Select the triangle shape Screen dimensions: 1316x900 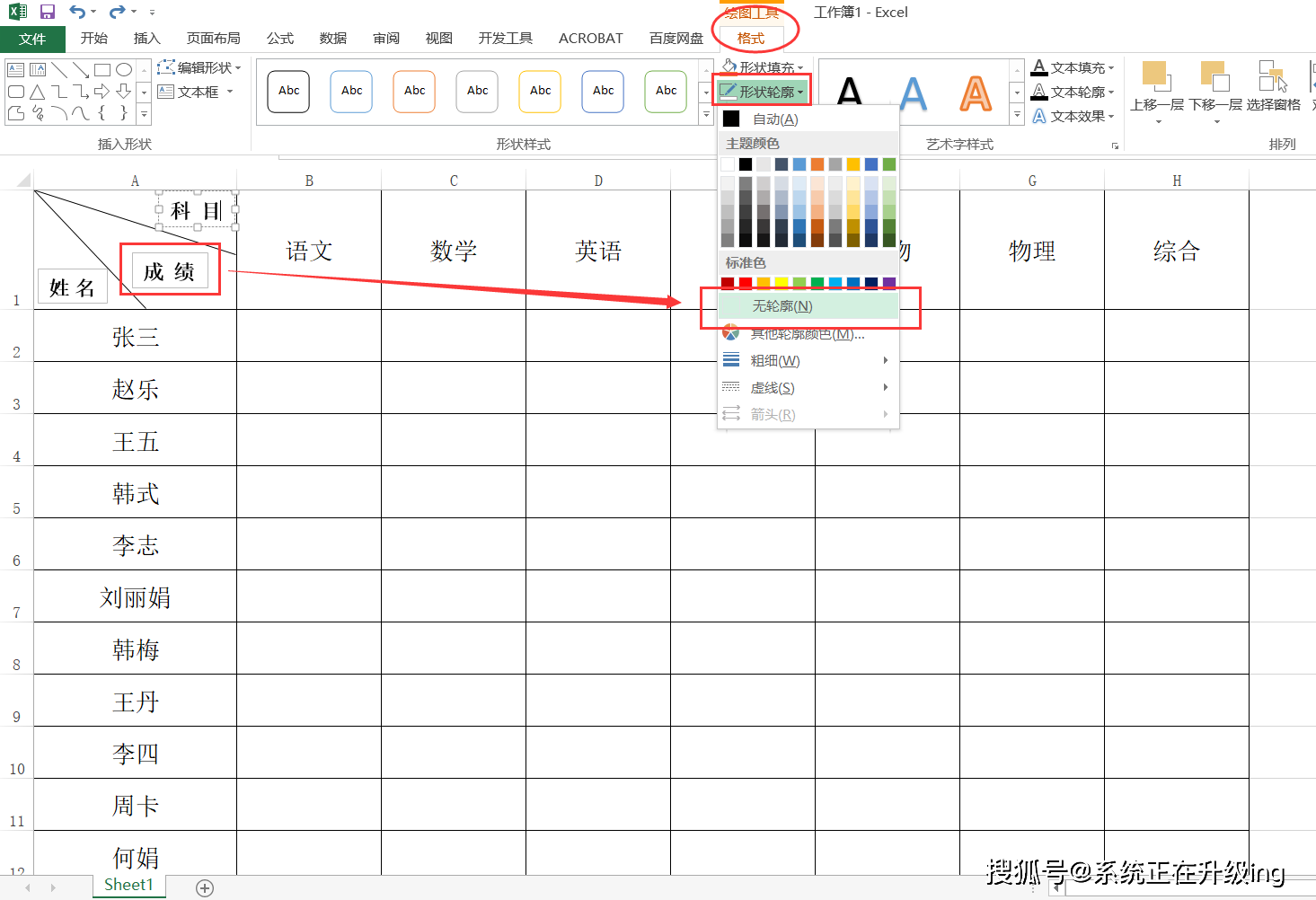[37, 92]
